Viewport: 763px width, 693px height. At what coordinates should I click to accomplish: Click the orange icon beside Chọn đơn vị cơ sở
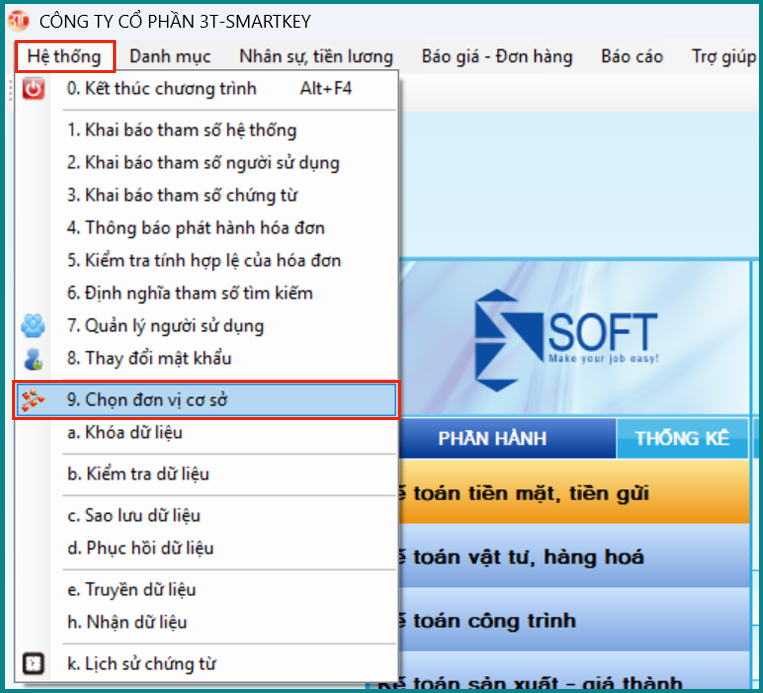[34, 401]
